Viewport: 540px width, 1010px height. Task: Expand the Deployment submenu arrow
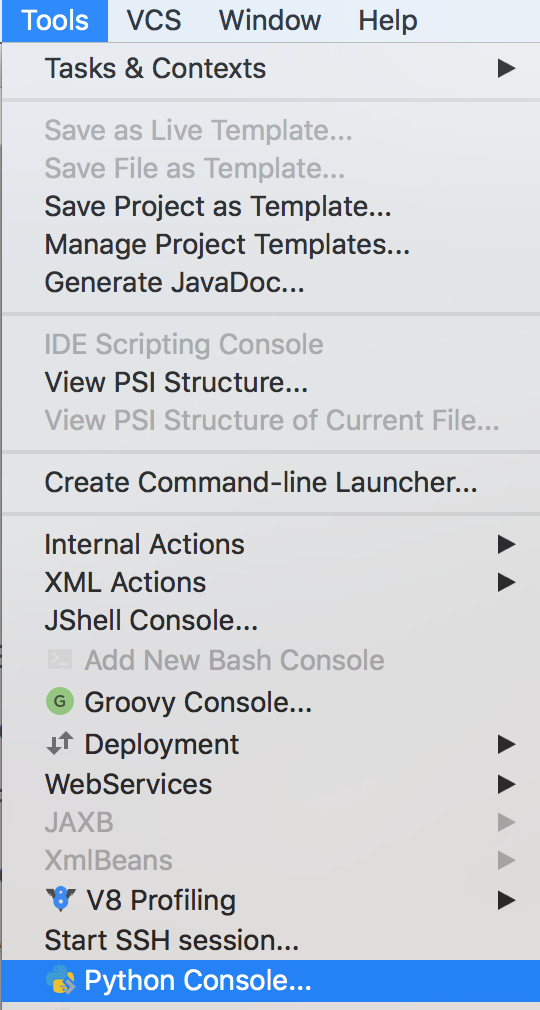click(x=506, y=744)
